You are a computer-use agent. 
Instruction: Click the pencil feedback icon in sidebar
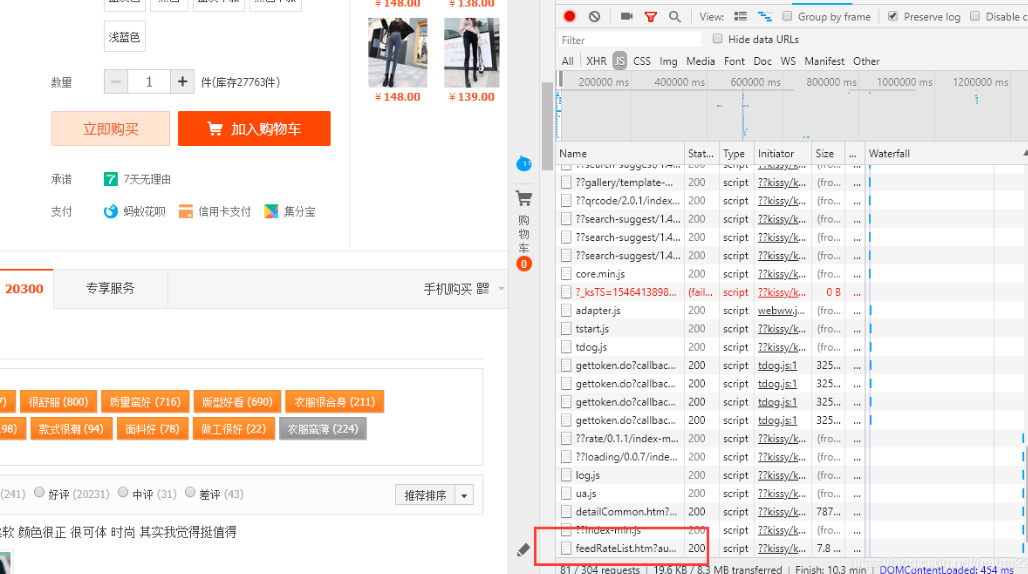point(523,549)
